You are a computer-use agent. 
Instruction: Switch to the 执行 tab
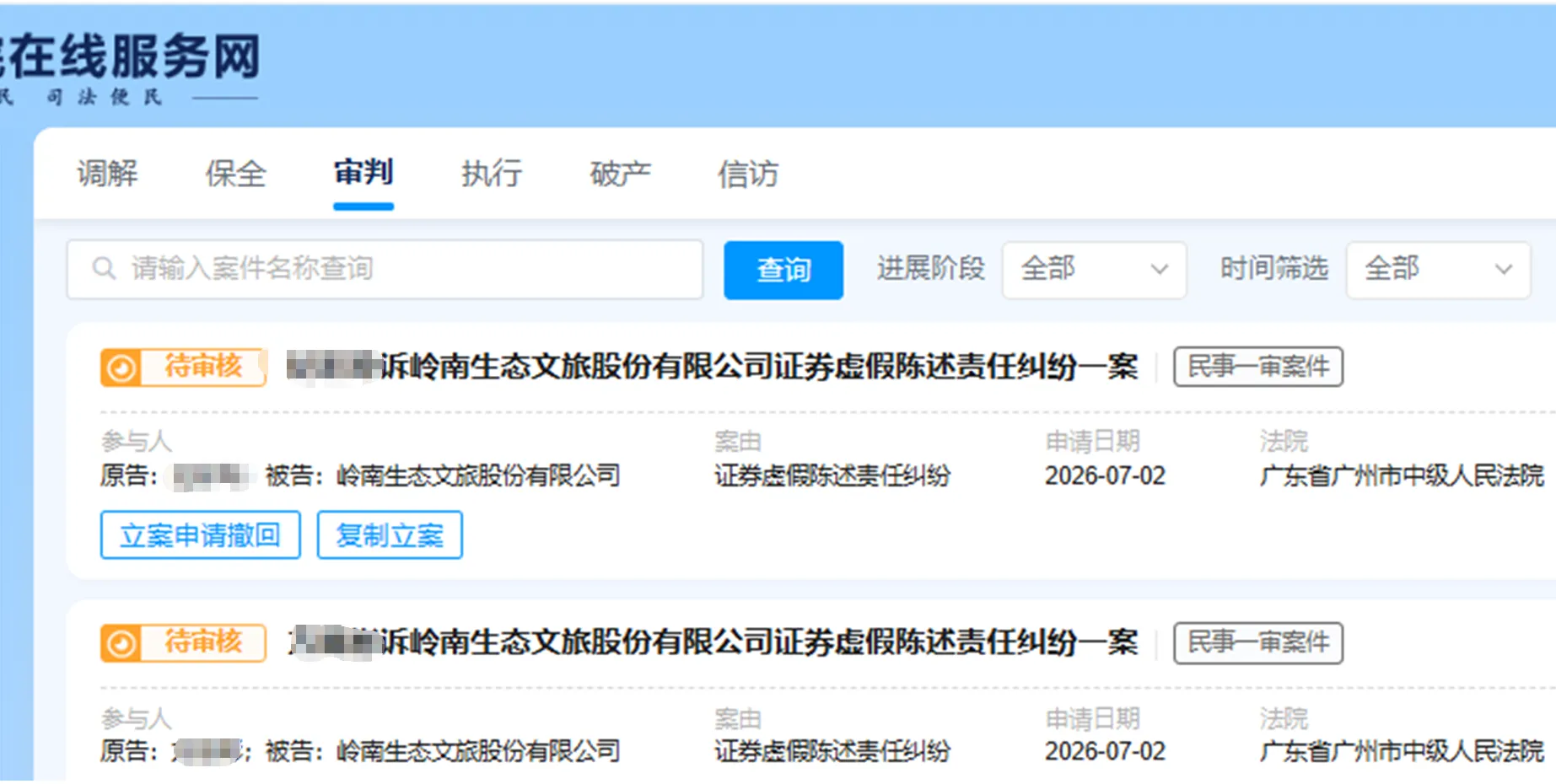[492, 174]
